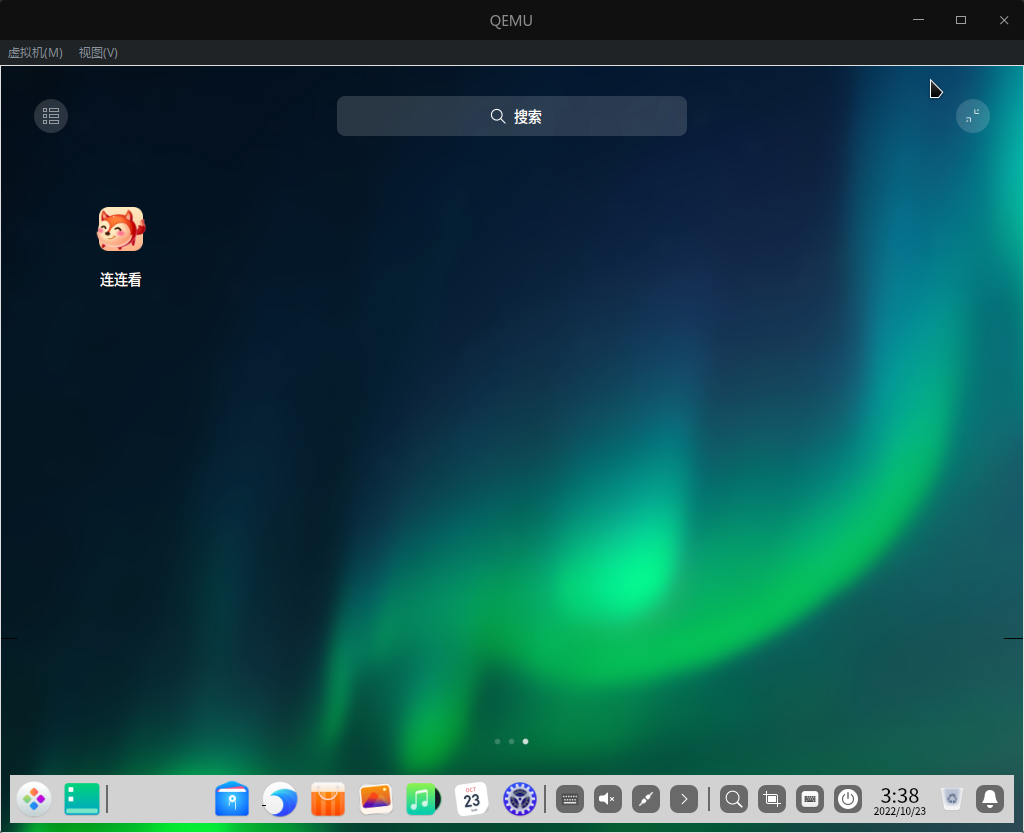Open the multitasking view dock icon

tap(82, 798)
